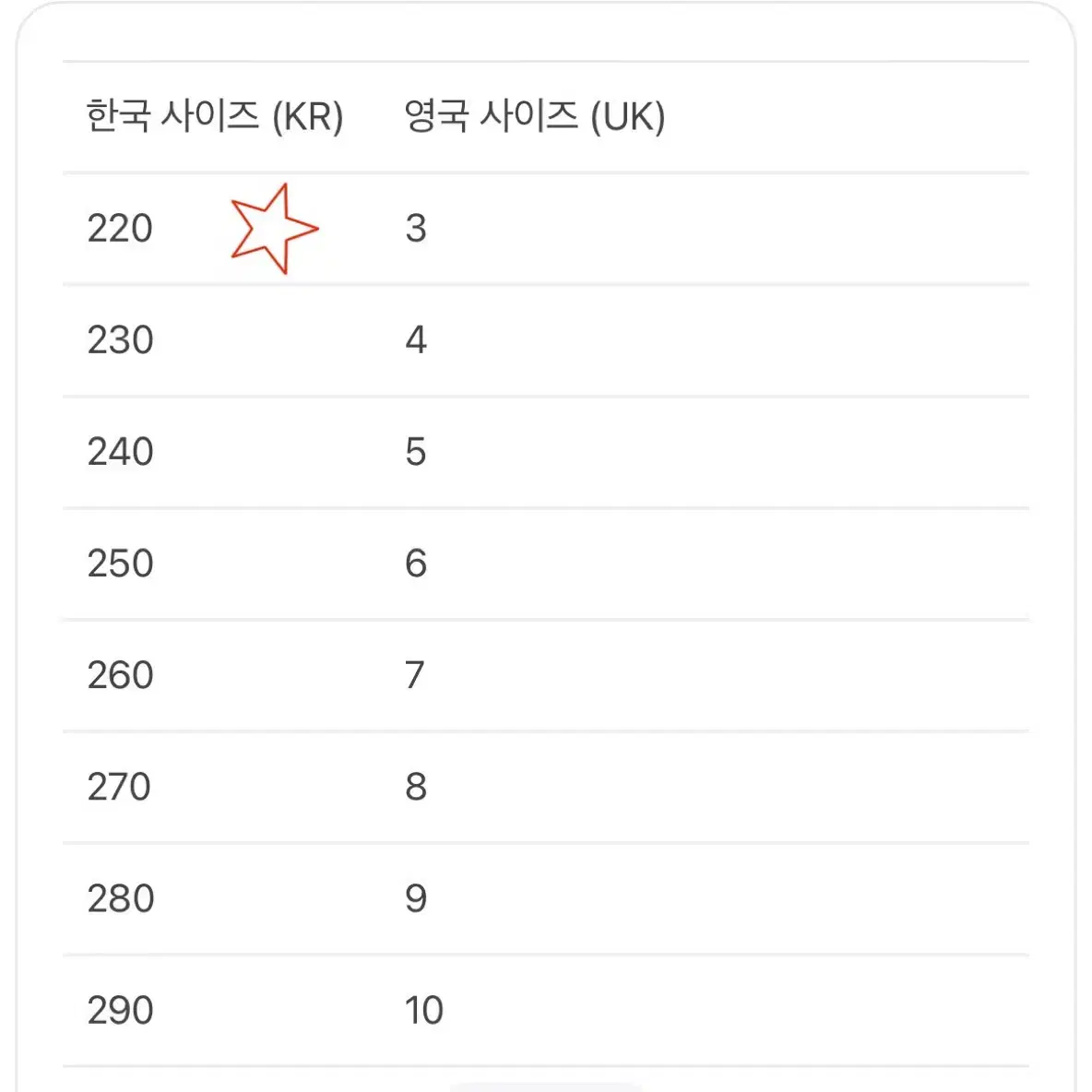Select the 270 size cell

pyautogui.click(x=119, y=787)
